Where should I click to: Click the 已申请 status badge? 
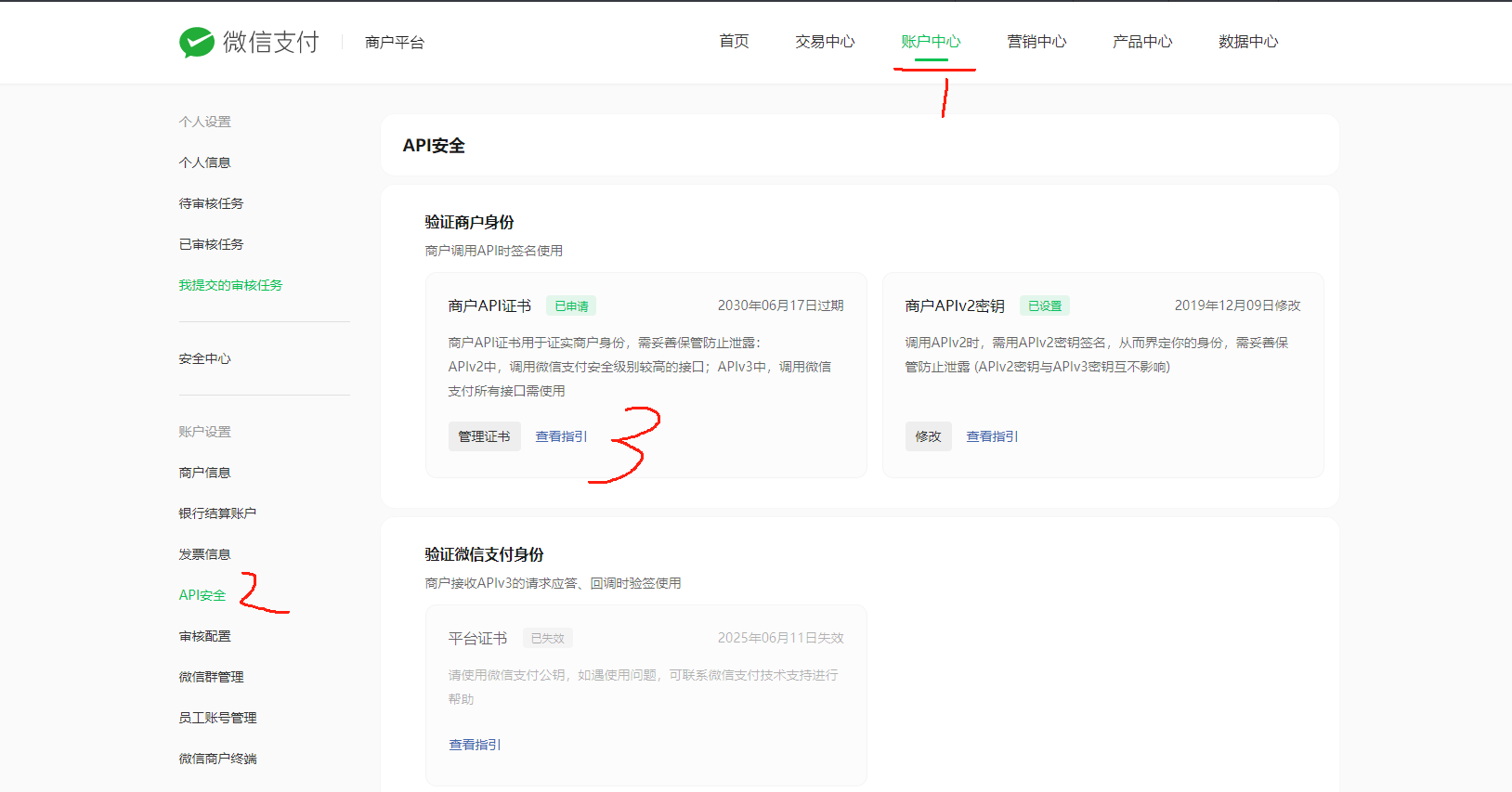coord(571,305)
